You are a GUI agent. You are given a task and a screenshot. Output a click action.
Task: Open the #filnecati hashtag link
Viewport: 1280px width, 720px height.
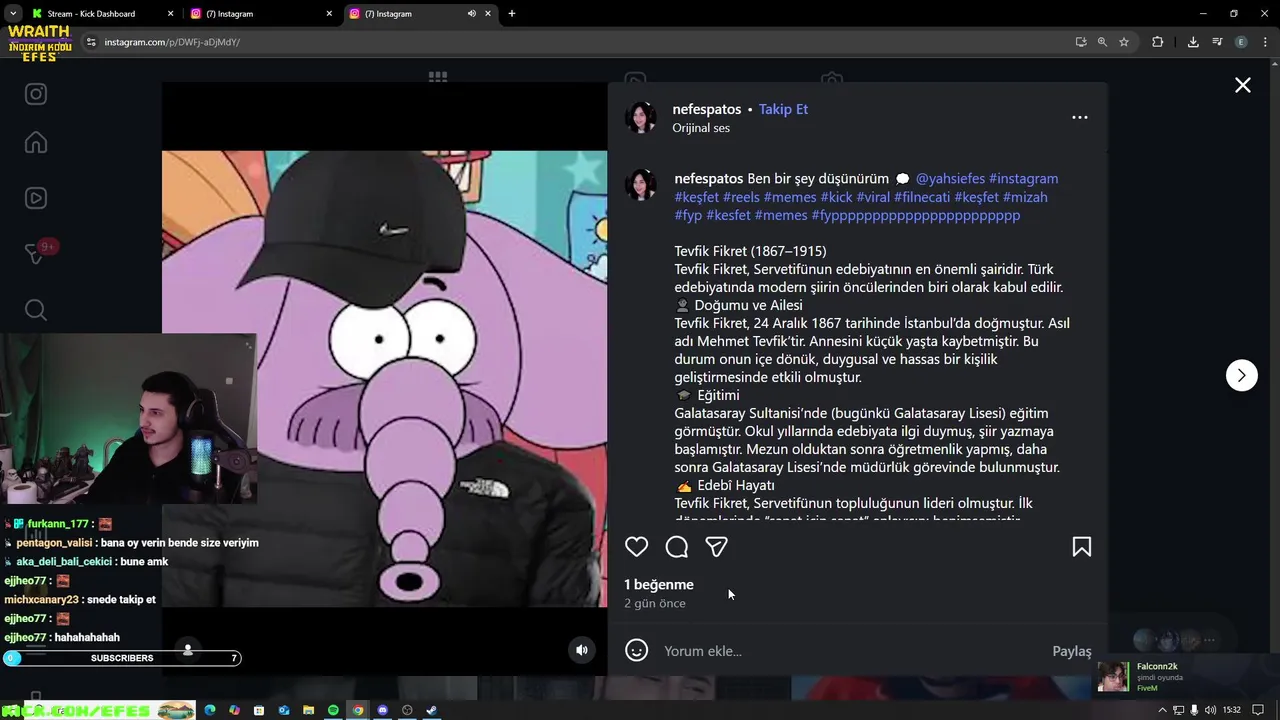click(922, 197)
